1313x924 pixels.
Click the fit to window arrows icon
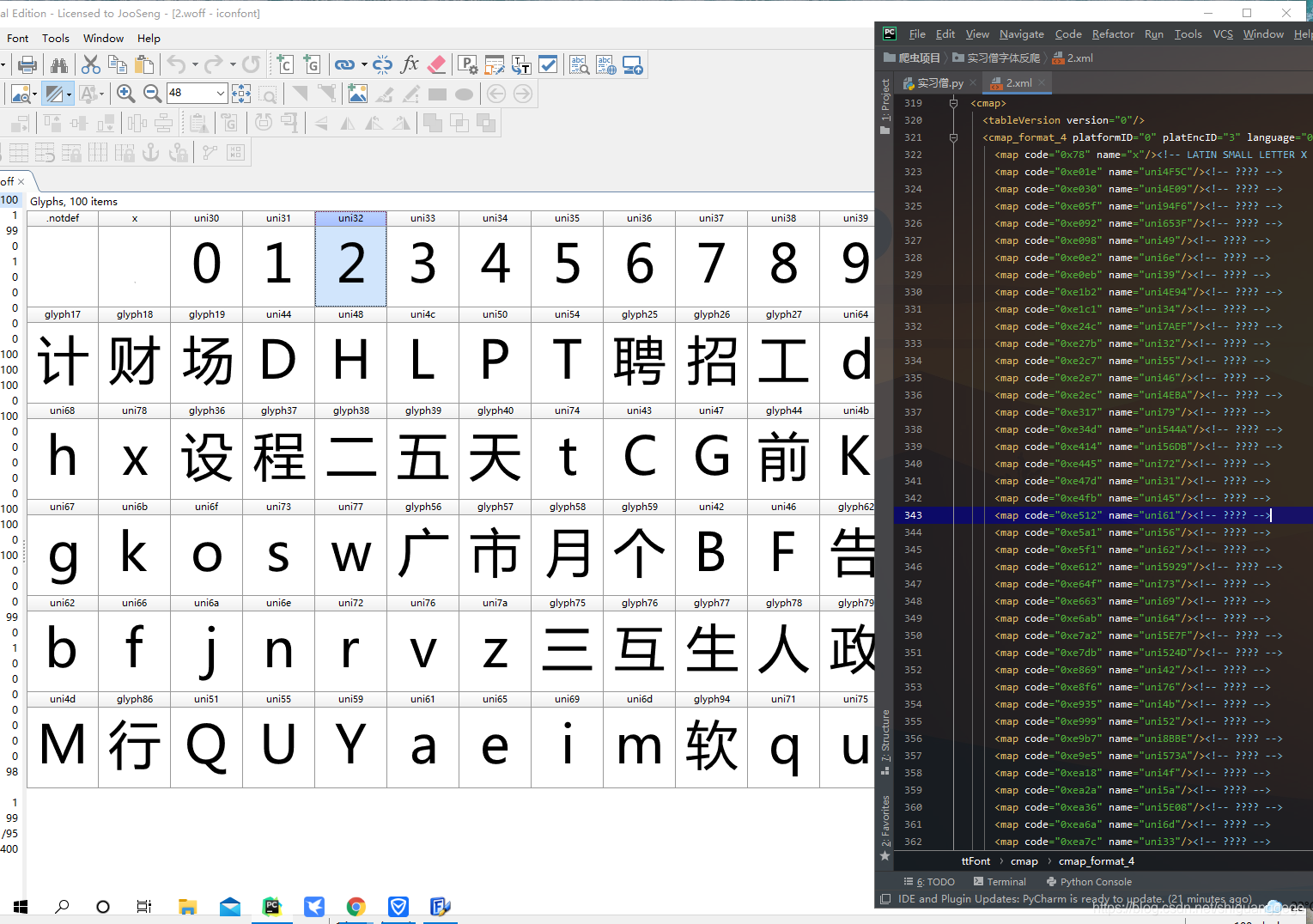(241, 94)
